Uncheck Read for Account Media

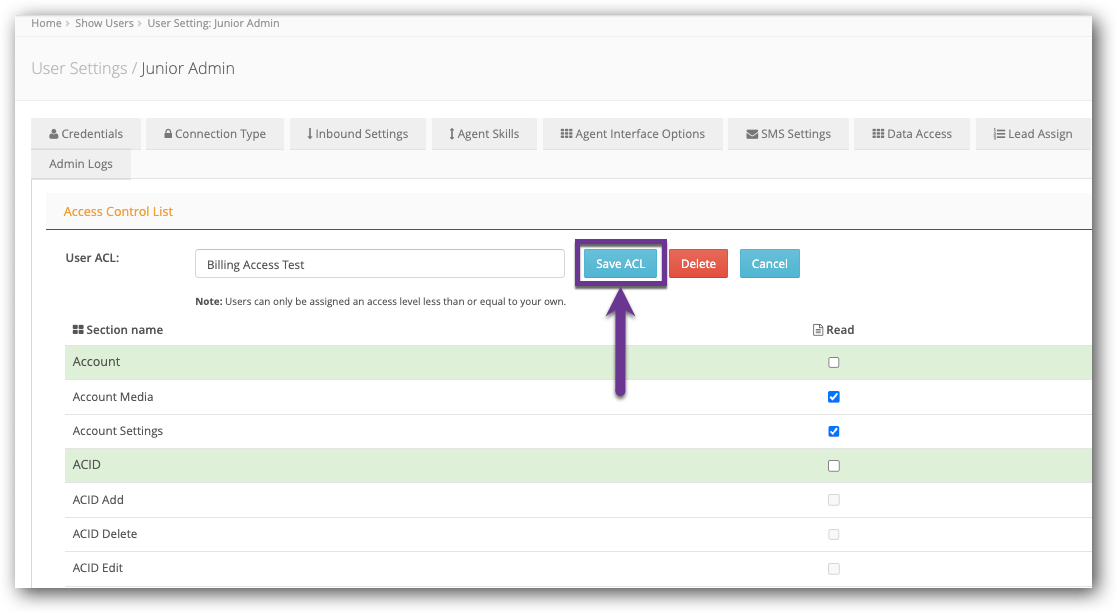834,397
